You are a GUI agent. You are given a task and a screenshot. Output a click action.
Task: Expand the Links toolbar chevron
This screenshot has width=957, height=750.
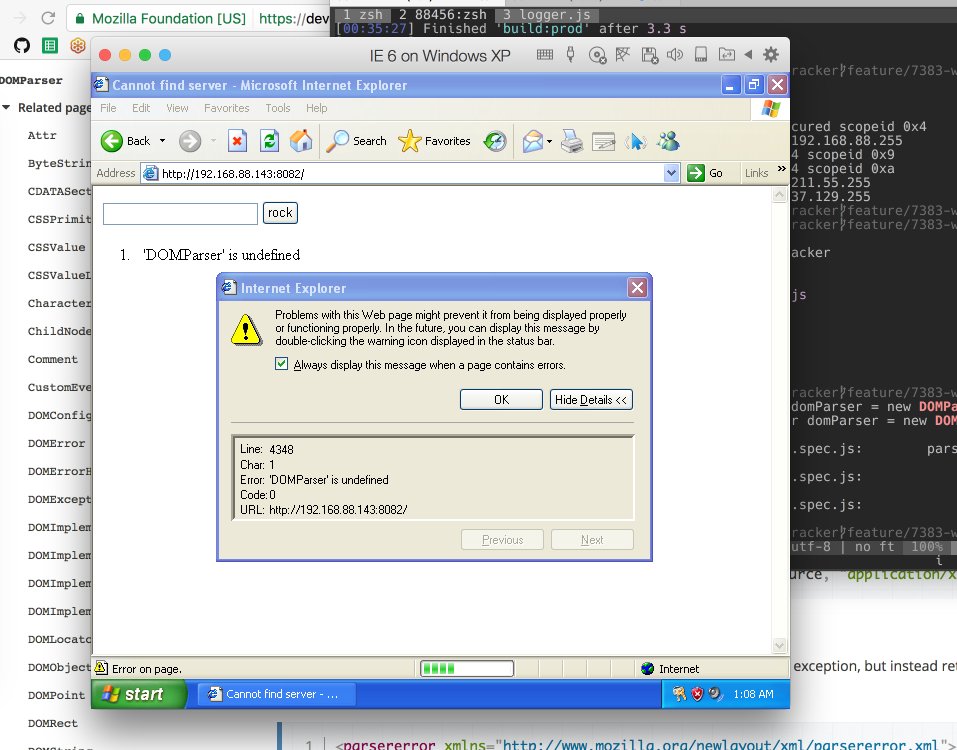click(x=782, y=168)
